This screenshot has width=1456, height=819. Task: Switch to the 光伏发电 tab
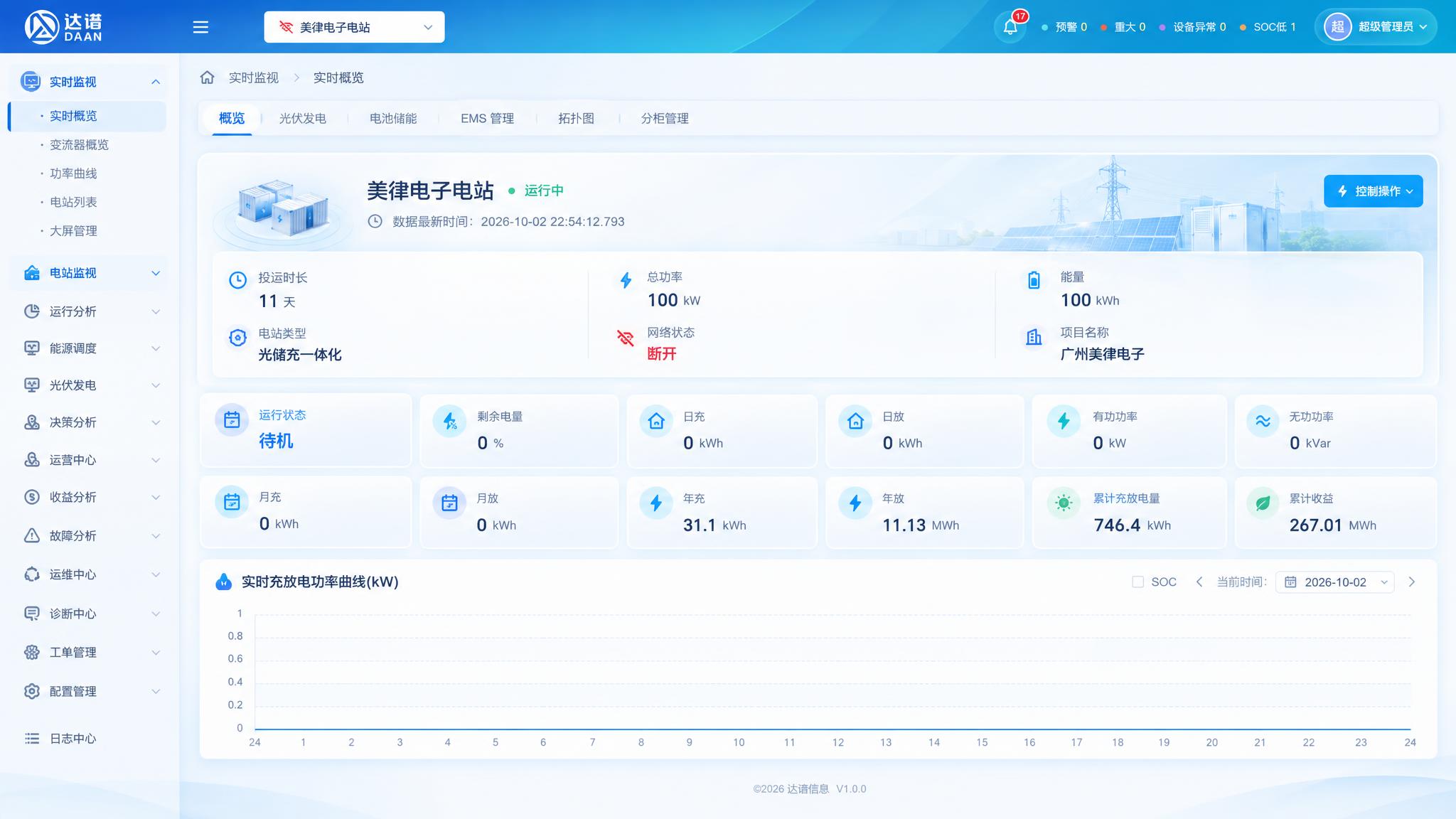click(303, 118)
